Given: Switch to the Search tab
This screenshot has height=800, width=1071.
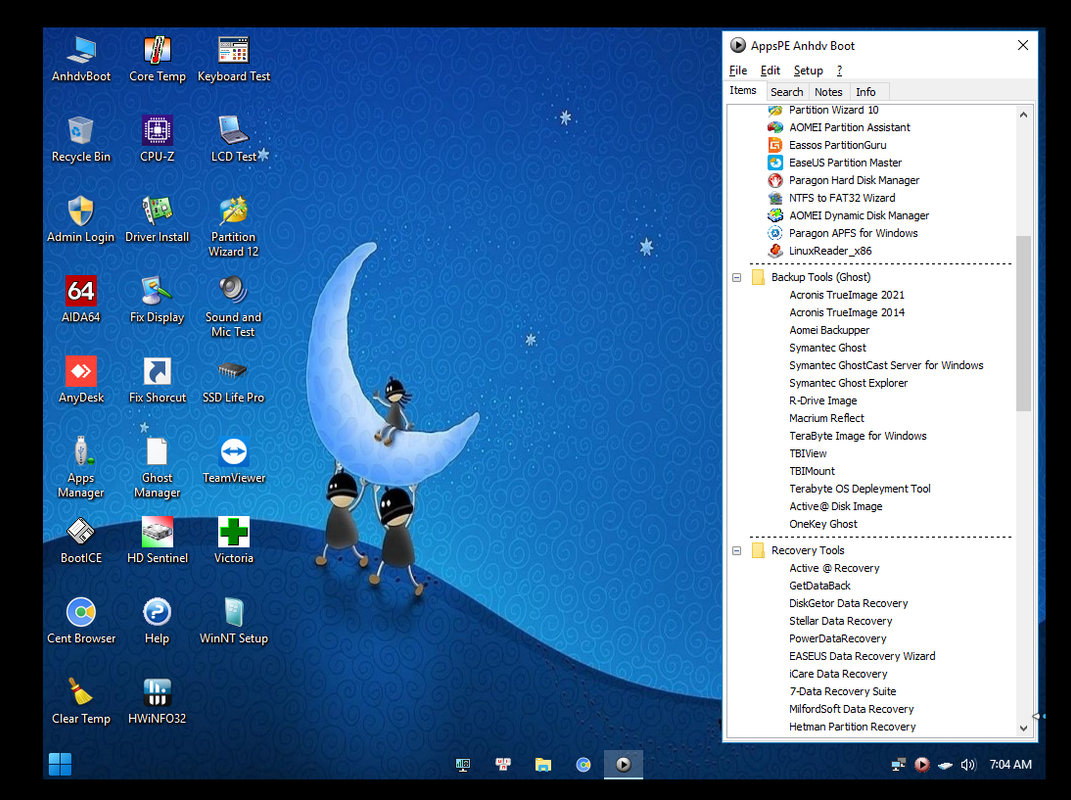Looking at the screenshot, I should [787, 92].
